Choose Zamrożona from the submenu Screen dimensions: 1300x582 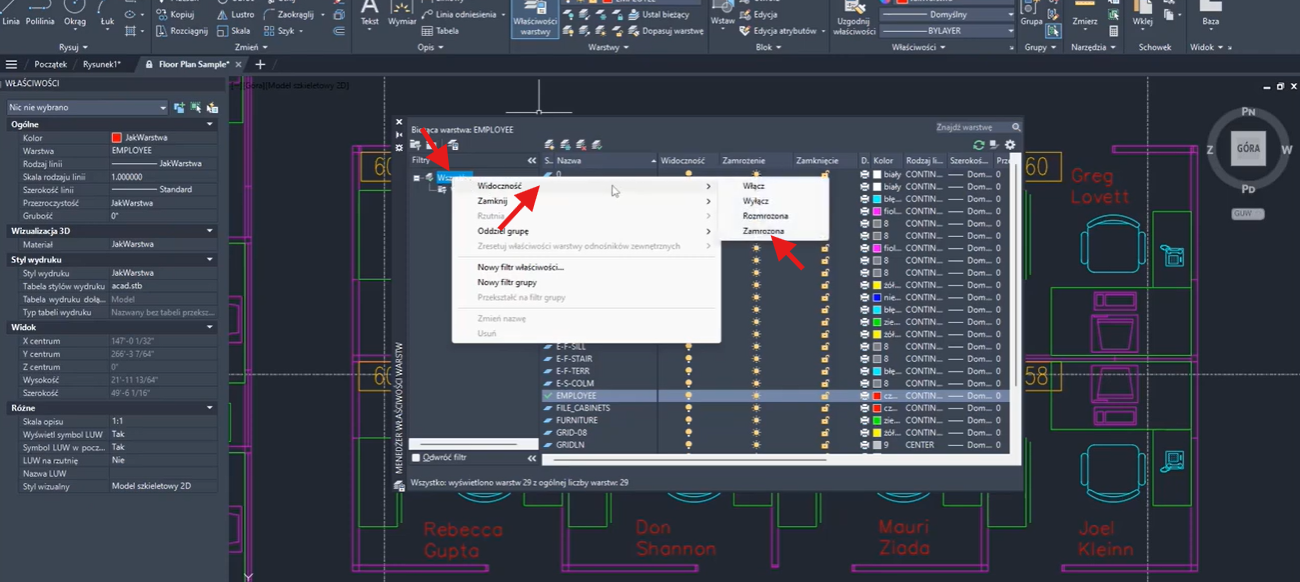[x=764, y=231]
